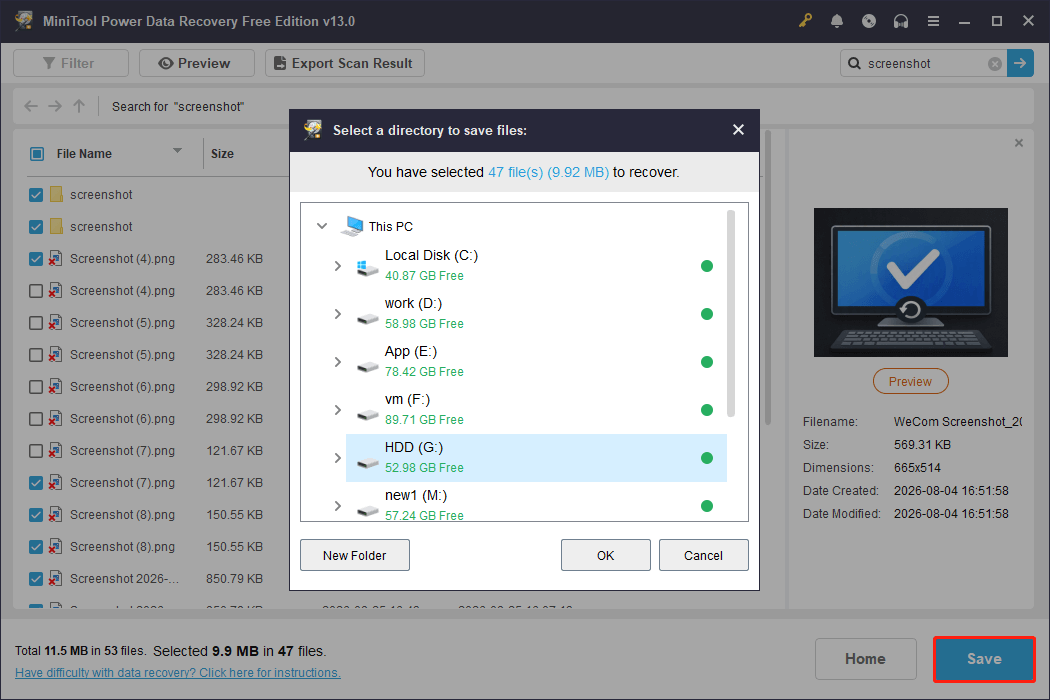Click the Filter button
1050x700 pixels.
[x=71, y=63]
